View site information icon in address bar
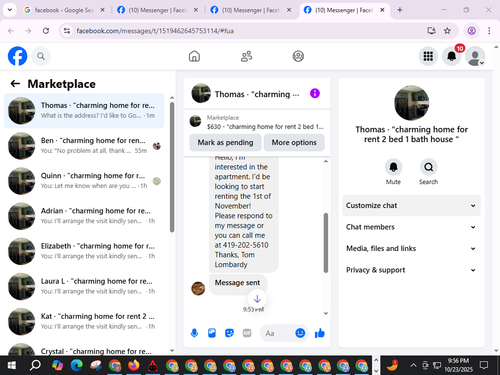Viewport: 500px width, 375px height. pos(67,31)
